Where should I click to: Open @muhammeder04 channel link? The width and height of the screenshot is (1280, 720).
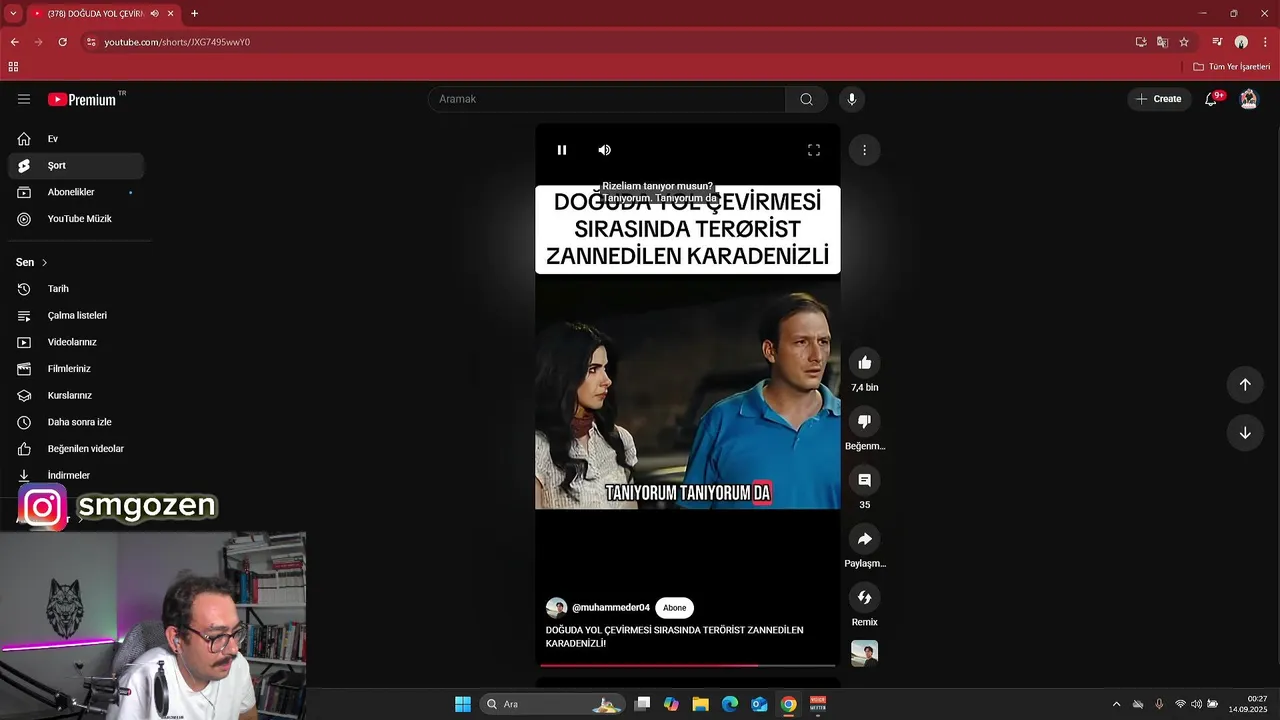(x=611, y=608)
